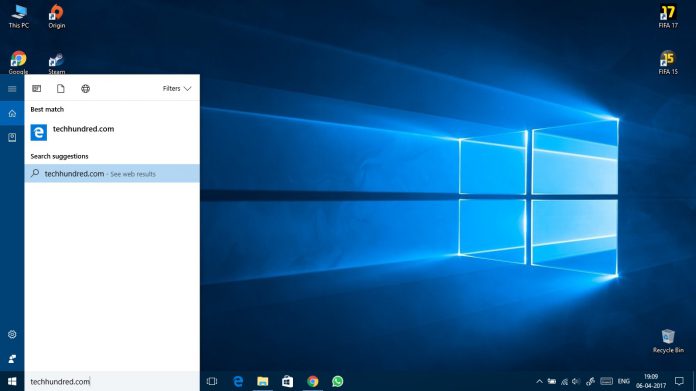Open Google Chrome desktop shortcut
This screenshot has height=391, width=696.
pos(18,62)
